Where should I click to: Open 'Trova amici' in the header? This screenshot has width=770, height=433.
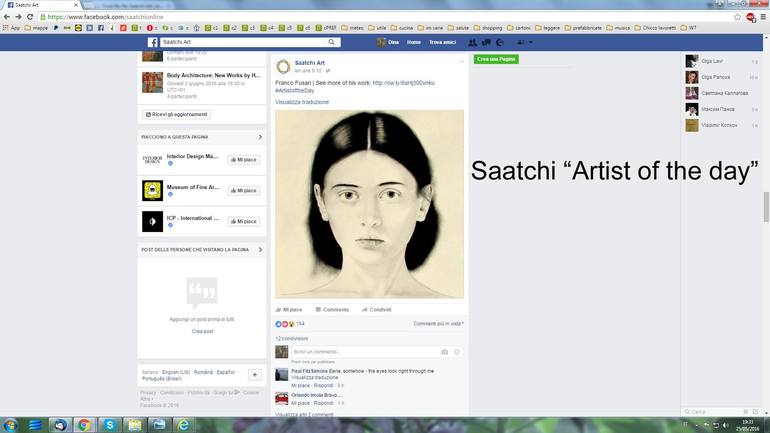442,43
